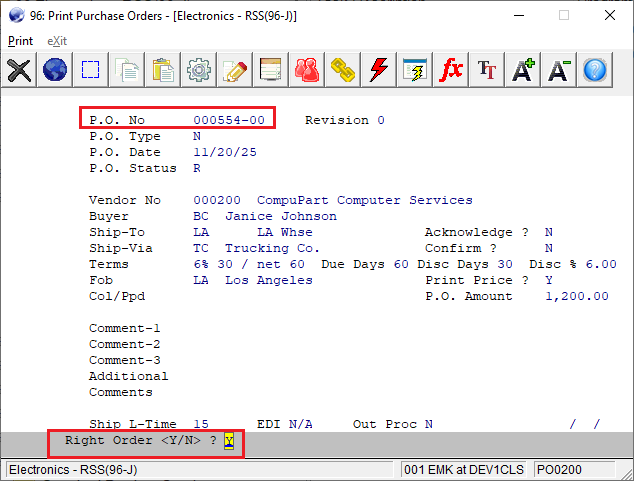Click the dashed selection rectangle icon

click(91, 70)
